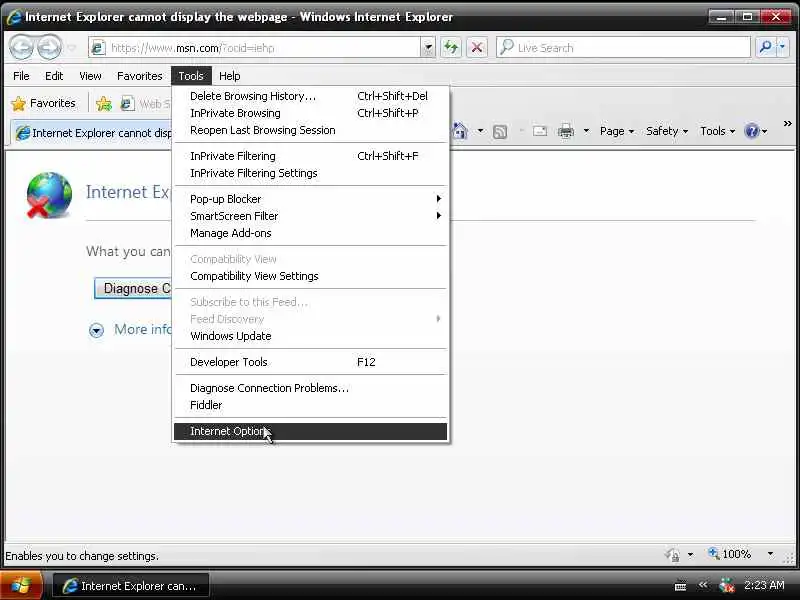Choose Windows Update
The height and width of the screenshot is (600, 800).
pyautogui.click(x=310, y=336)
